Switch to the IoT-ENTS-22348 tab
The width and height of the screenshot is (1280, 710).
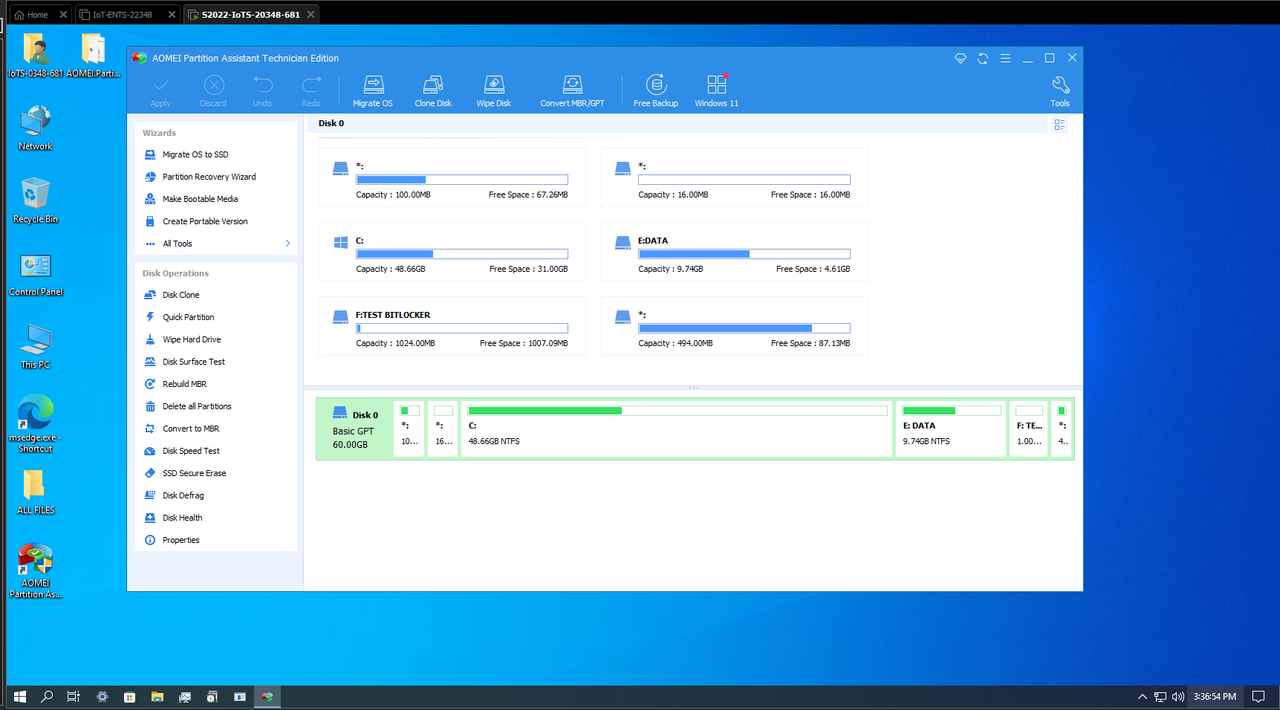point(126,15)
